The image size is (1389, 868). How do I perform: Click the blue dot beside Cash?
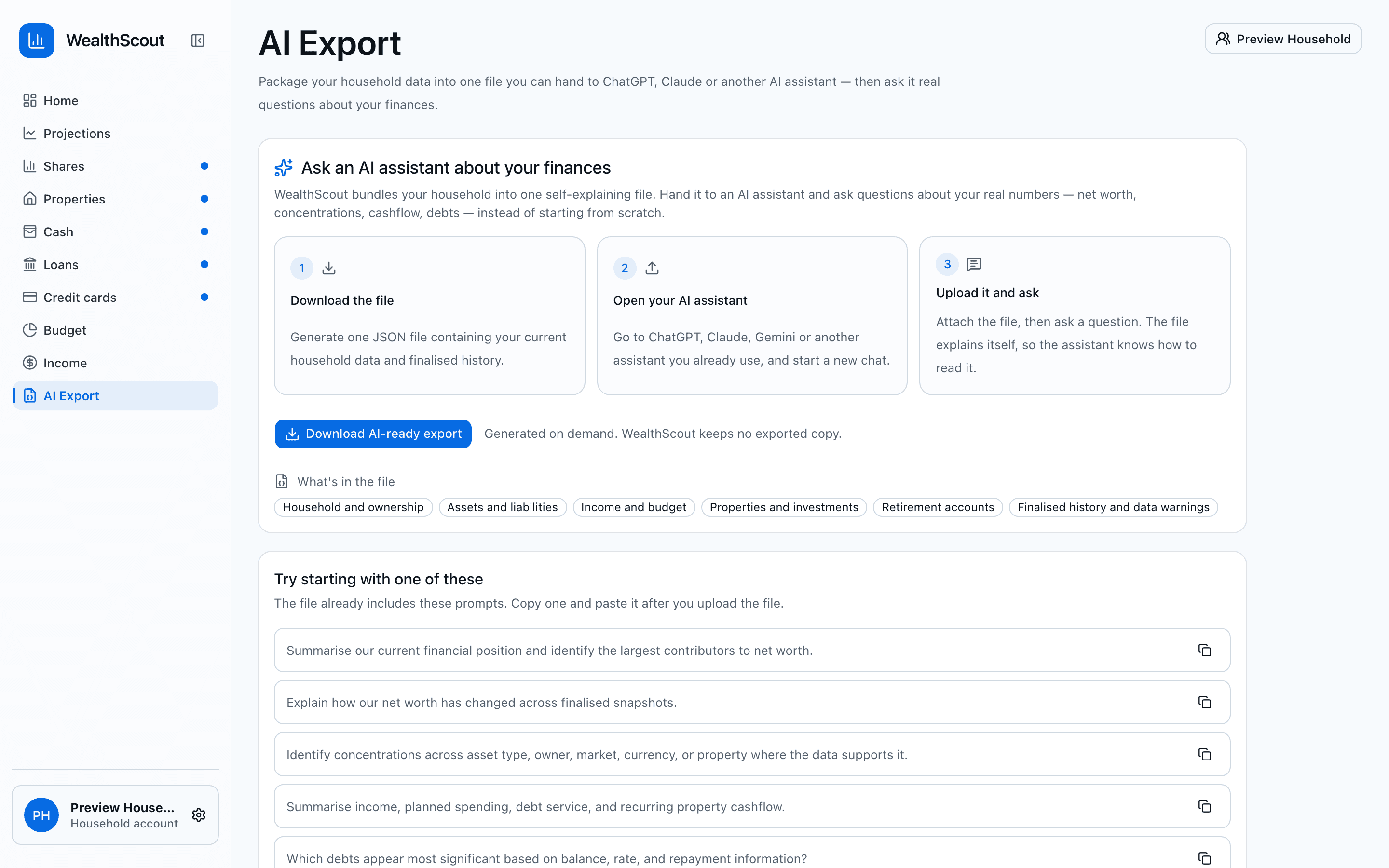tap(204, 231)
